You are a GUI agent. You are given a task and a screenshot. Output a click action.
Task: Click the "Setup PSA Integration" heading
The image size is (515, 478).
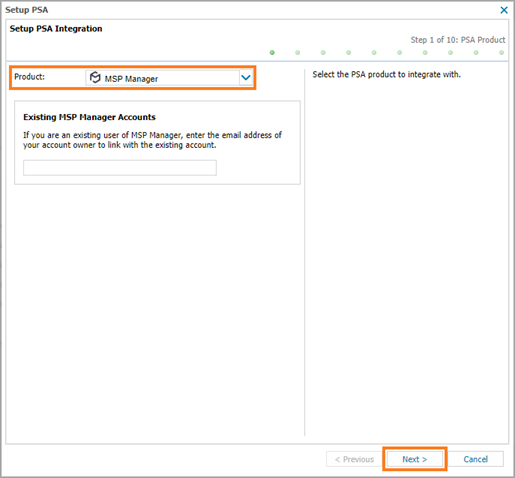pos(56,29)
